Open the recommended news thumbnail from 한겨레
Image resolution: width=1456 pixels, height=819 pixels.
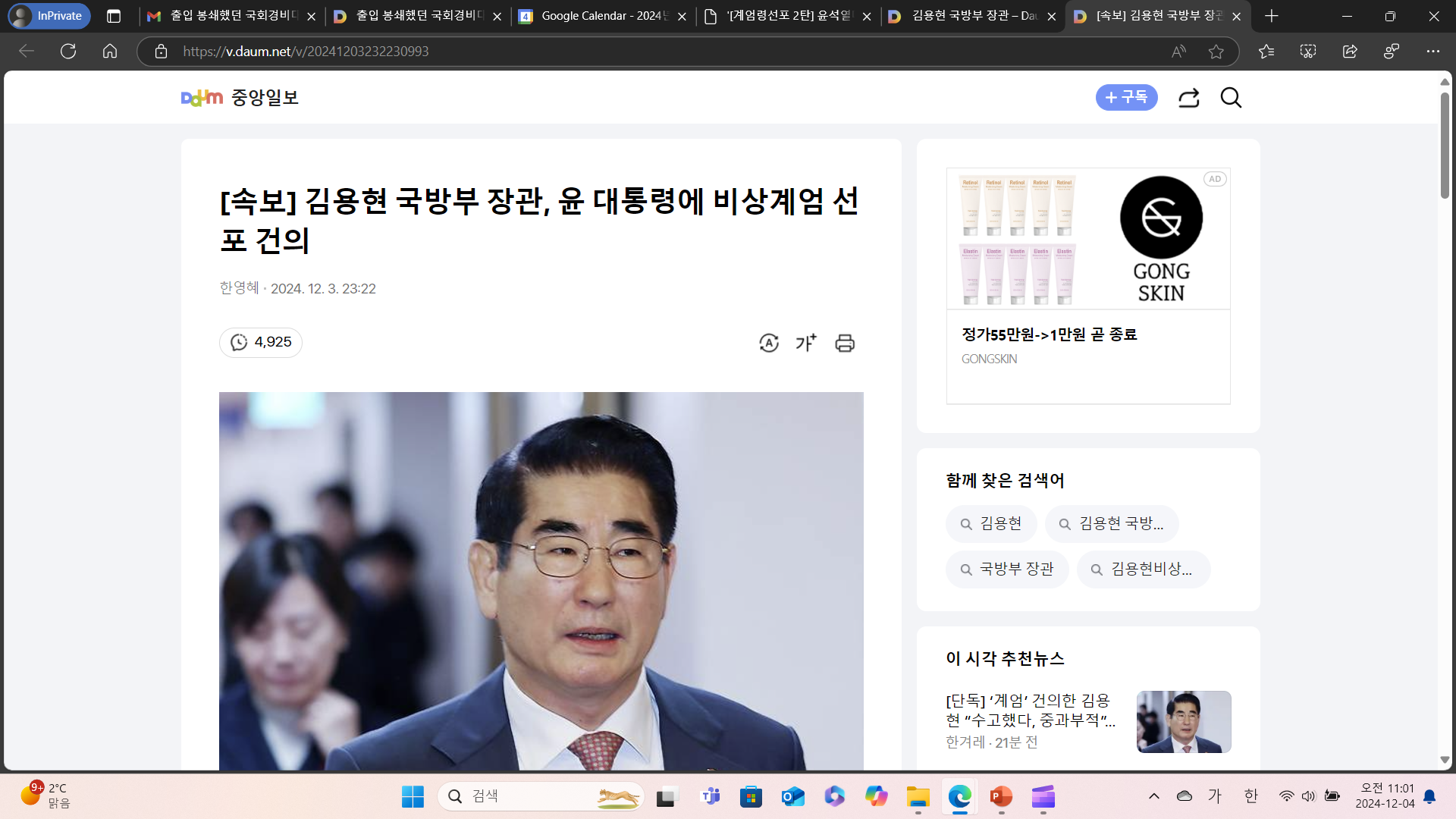(x=1183, y=721)
